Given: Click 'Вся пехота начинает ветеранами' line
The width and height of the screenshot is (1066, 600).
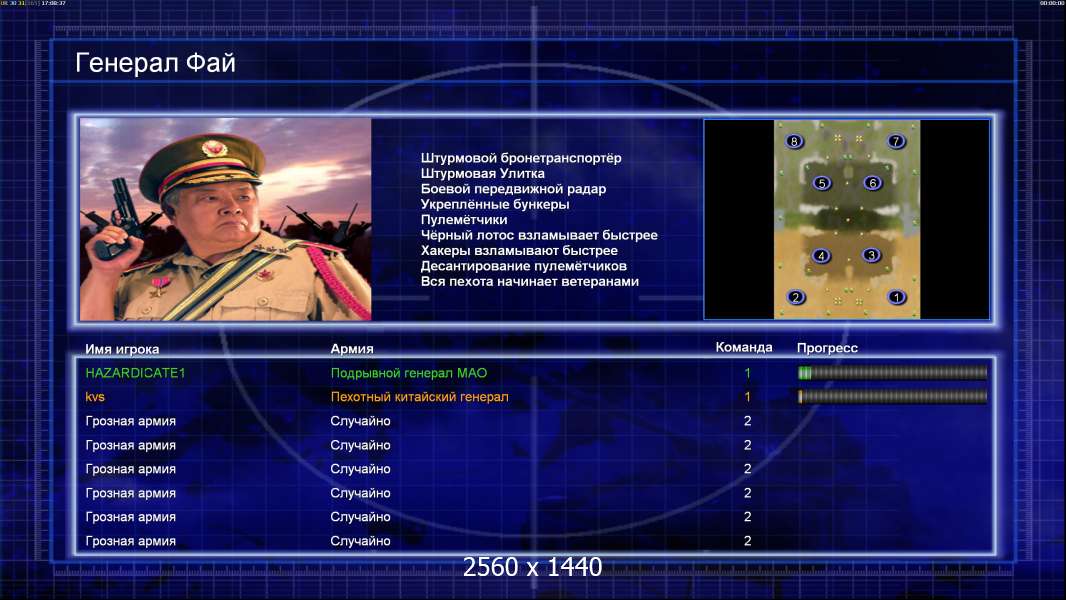Looking at the screenshot, I should pyautogui.click(x=529, y=281).
